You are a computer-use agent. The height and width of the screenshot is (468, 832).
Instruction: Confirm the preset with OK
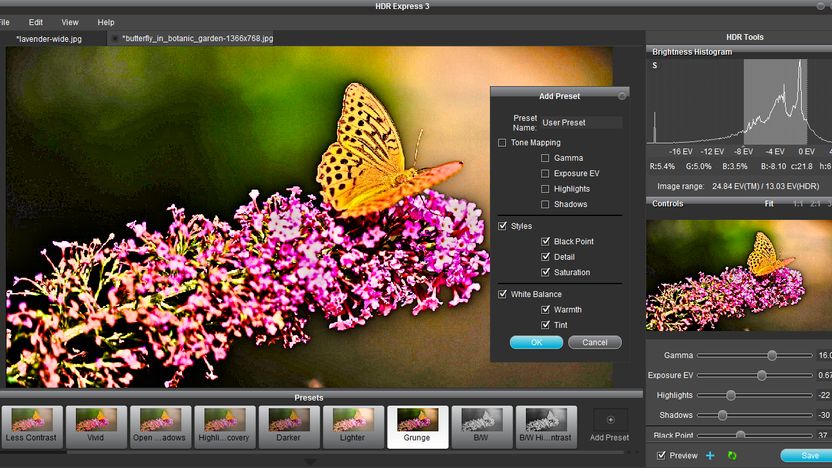click(x=536, y=342)
